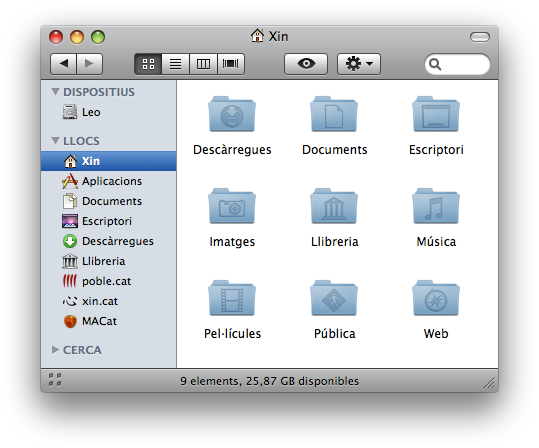
Task: Open Escriptori in the sidebar
Action: click(x=109, y=221)
